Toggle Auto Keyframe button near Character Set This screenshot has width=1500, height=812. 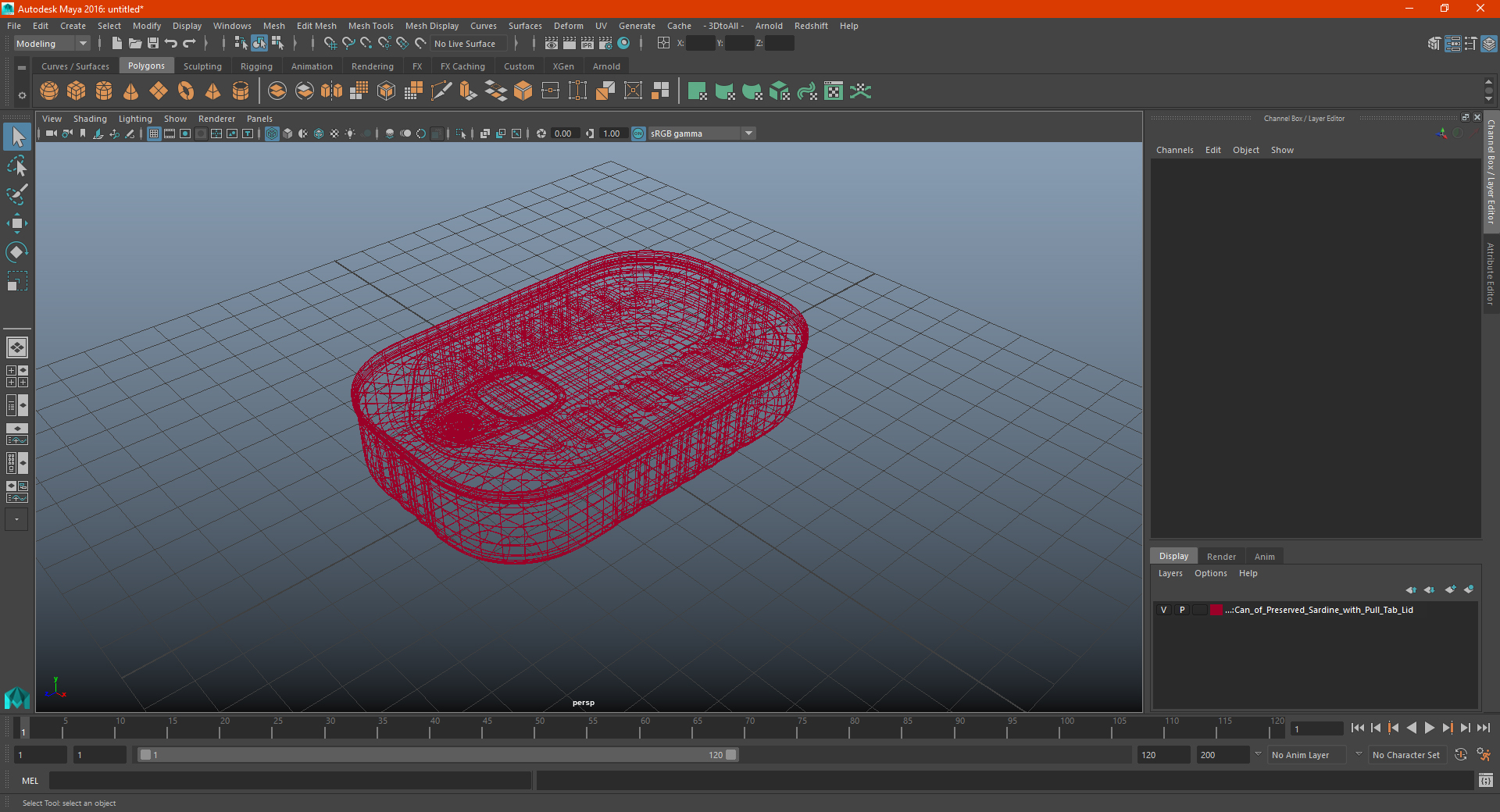point(1461,755)
